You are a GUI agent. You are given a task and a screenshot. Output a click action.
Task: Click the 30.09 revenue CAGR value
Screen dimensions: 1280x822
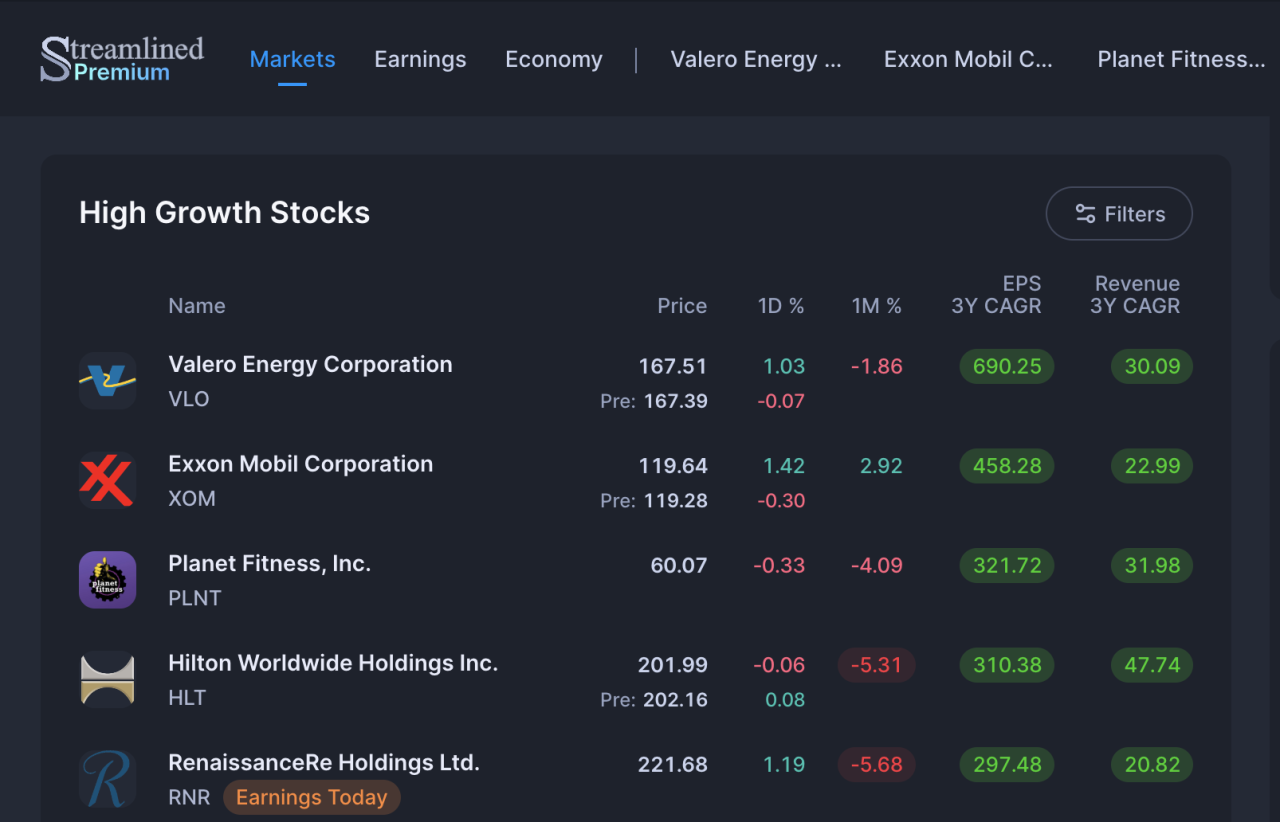1152,366
